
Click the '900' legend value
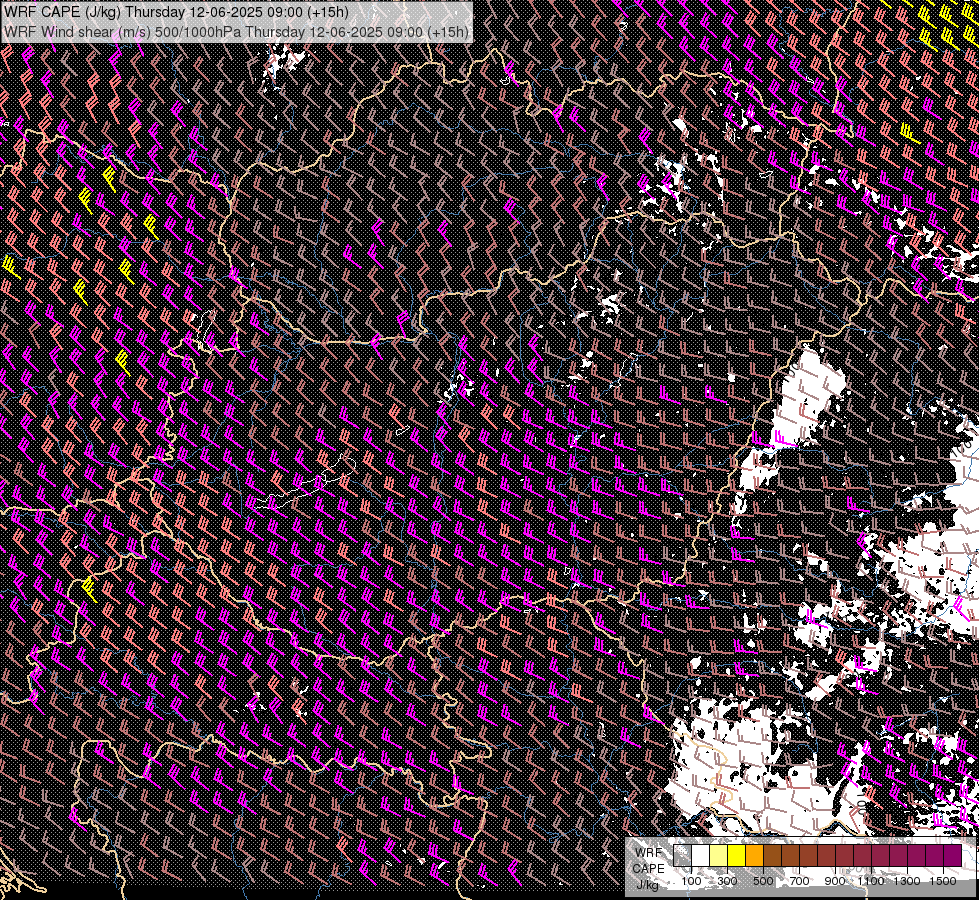[x=835, y=881]
